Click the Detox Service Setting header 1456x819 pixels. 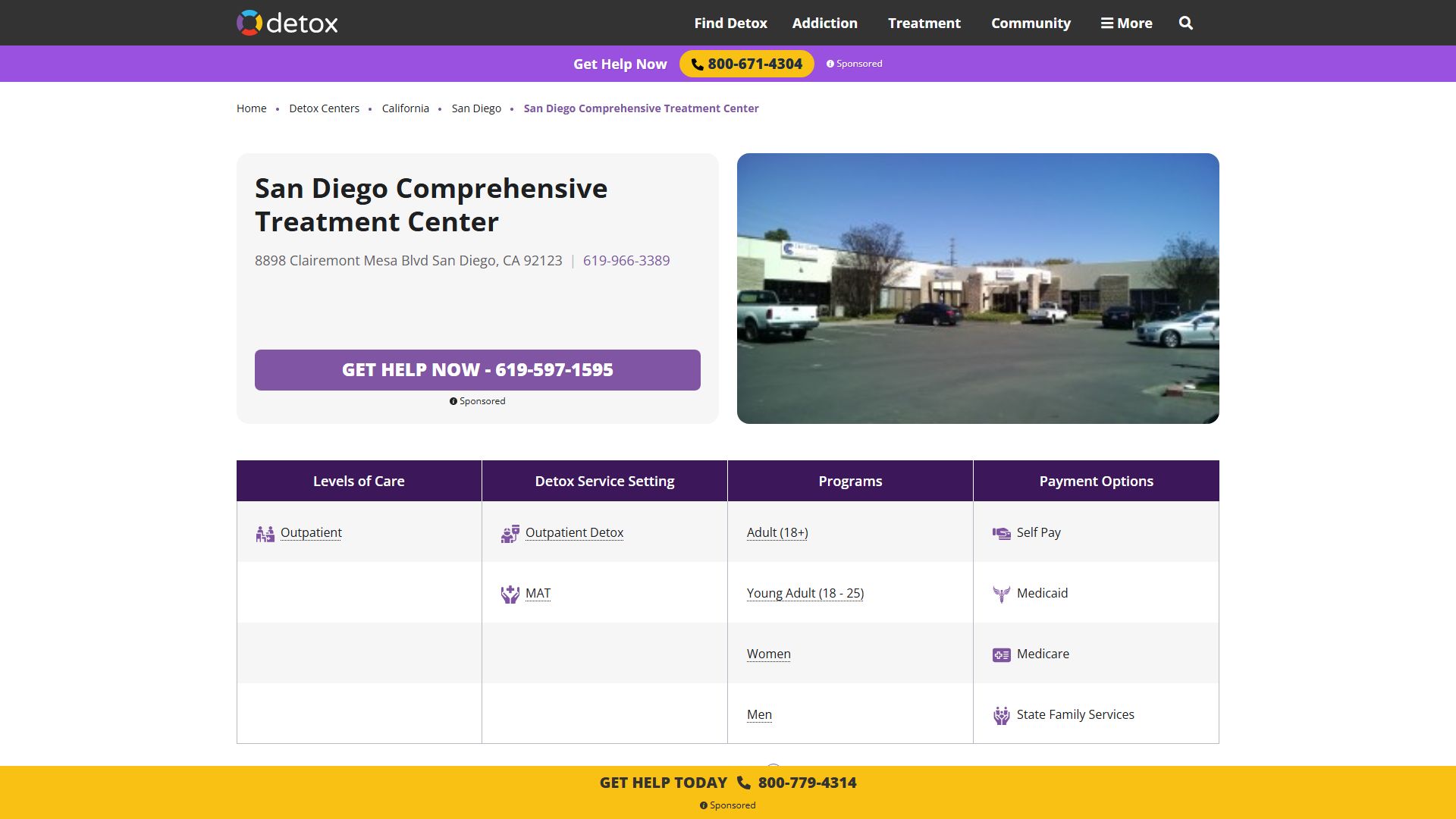click(604, 481)
